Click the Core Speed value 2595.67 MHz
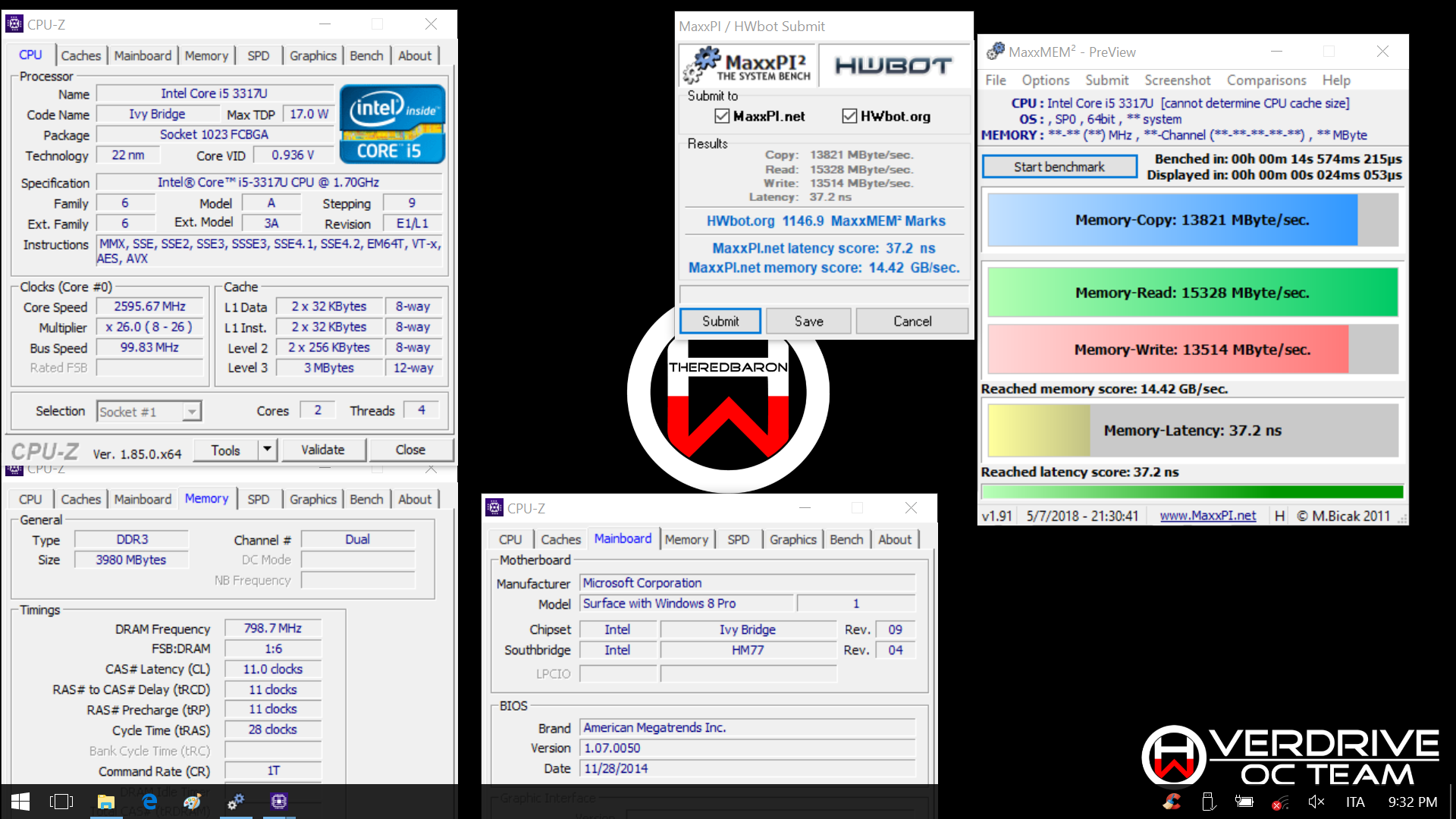1456x819 pixels. pyautogui.click(x=149, y=306)
